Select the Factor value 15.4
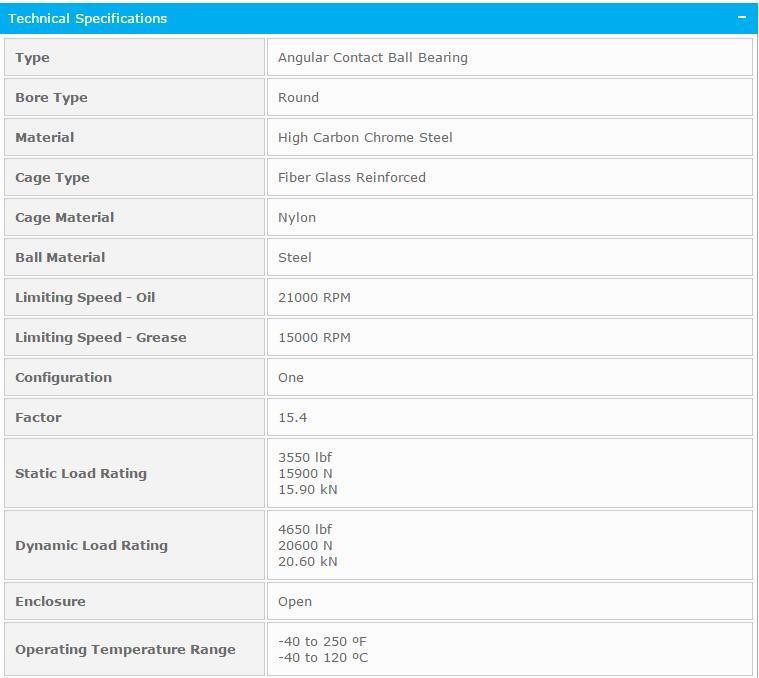 (292, 417)
